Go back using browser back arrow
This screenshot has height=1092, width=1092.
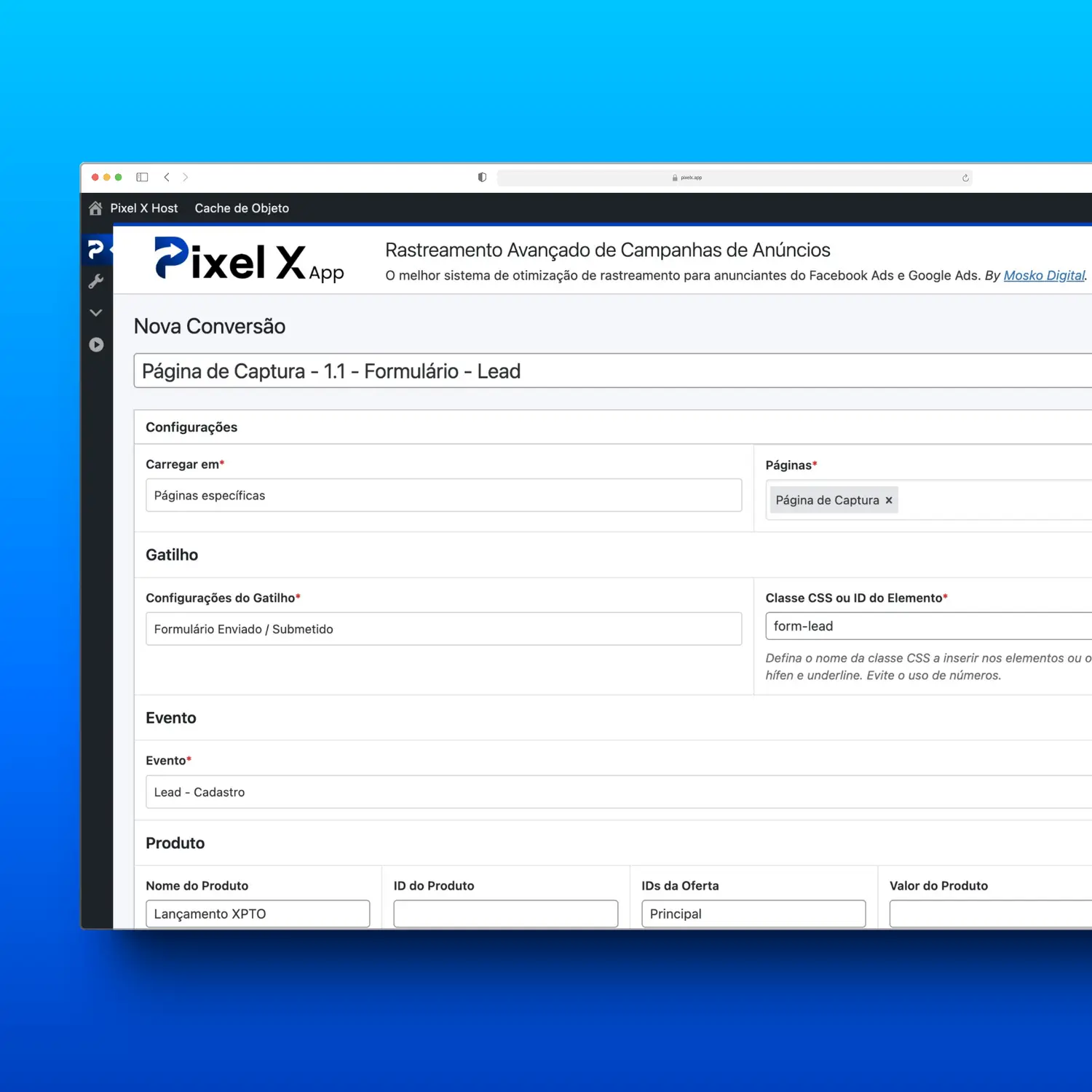167,177
